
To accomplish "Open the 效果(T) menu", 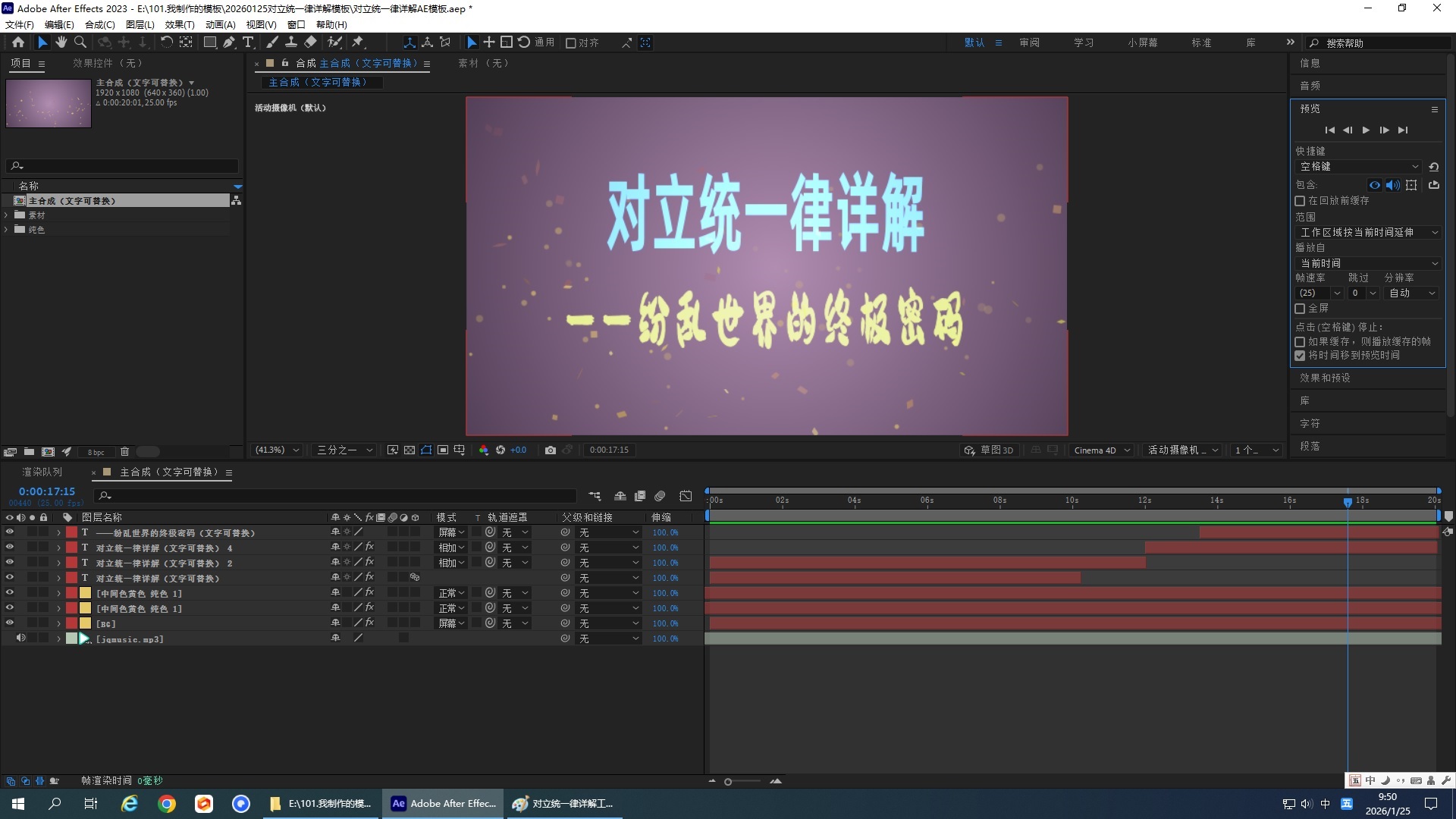I will tap(180, 24).
